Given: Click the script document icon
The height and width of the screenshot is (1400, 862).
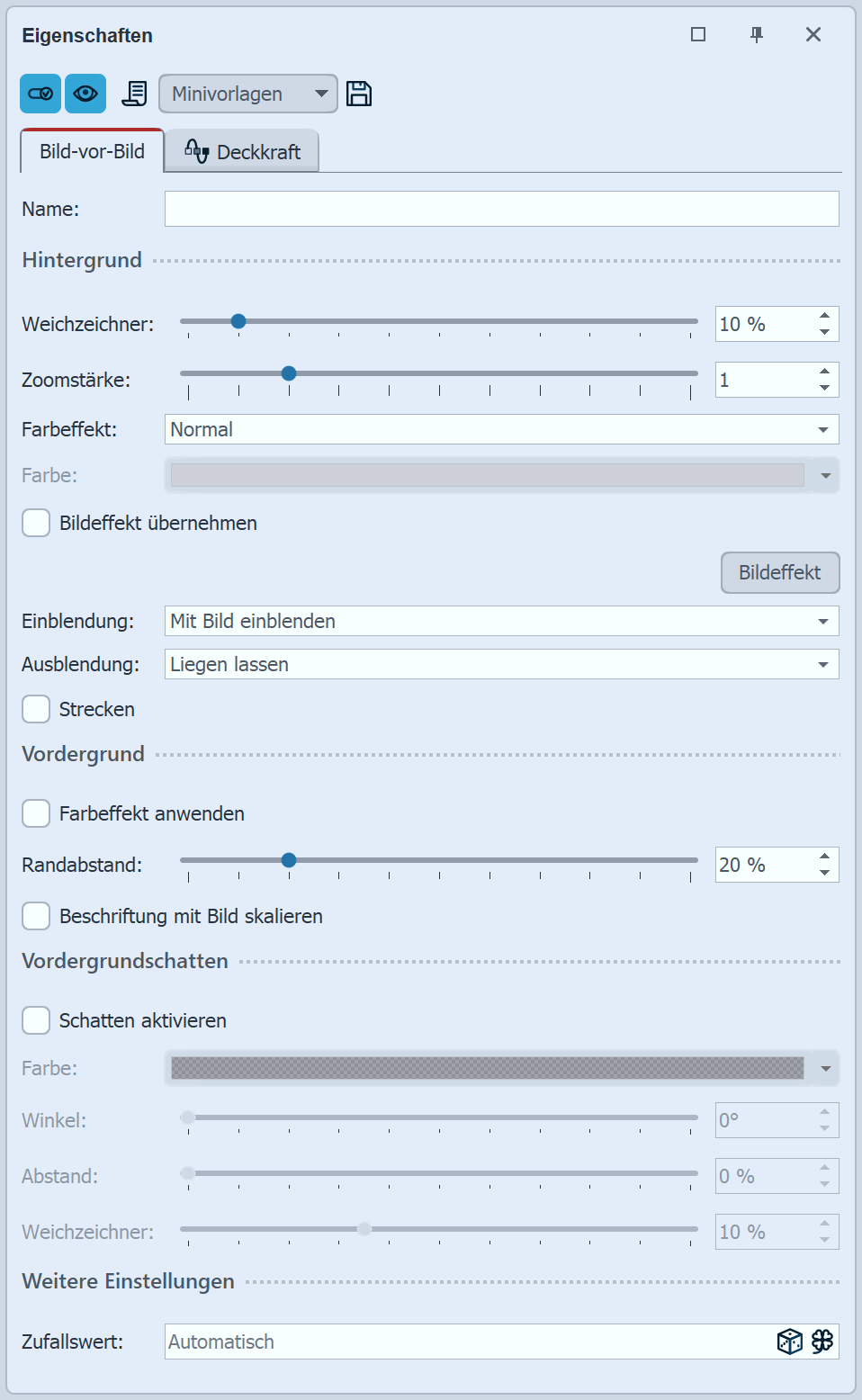Looking at the screenshot, I should [134, 94].
